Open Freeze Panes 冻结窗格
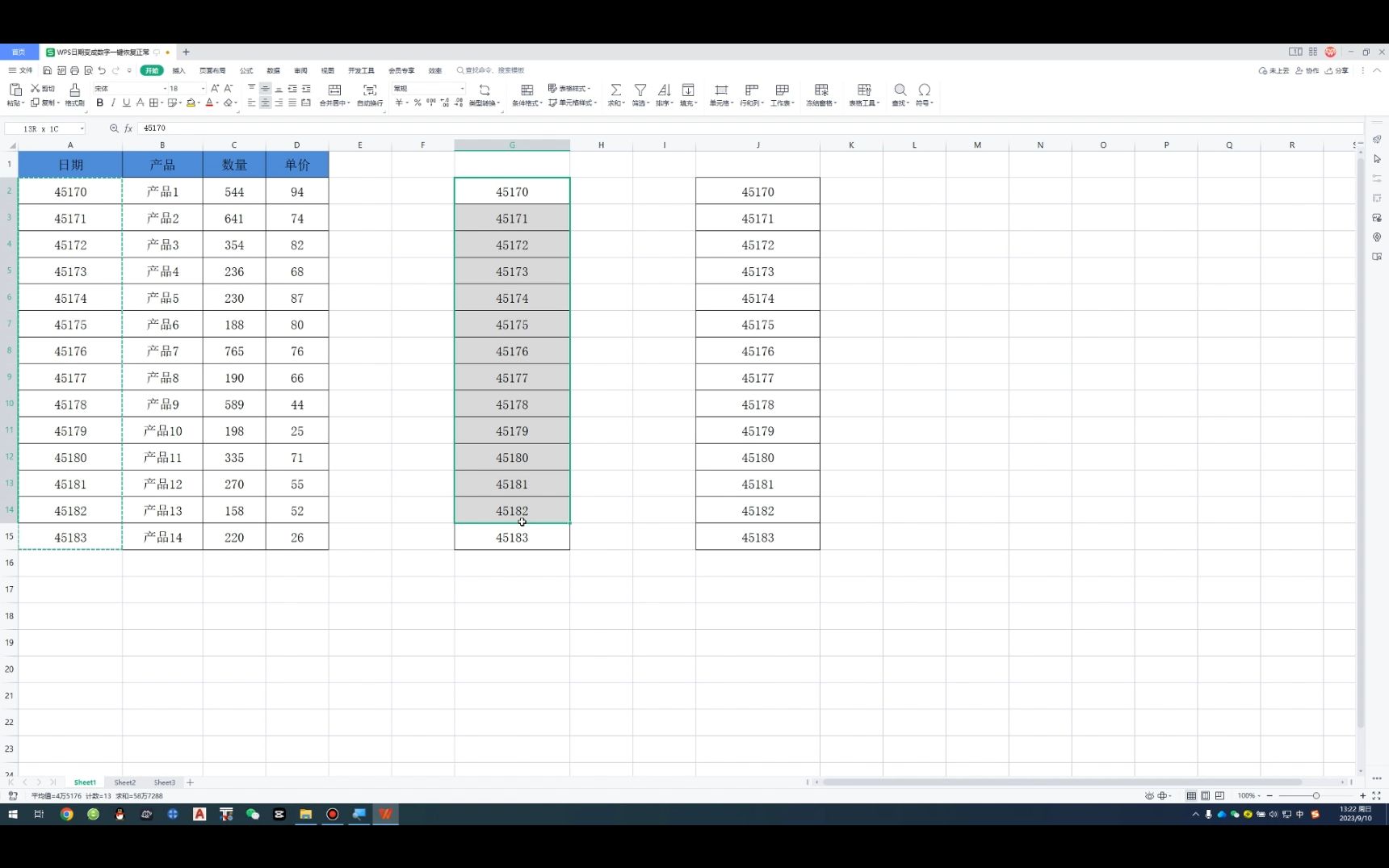The height and width of the screenshot is (868, 1389). click(x=821, y=94)
